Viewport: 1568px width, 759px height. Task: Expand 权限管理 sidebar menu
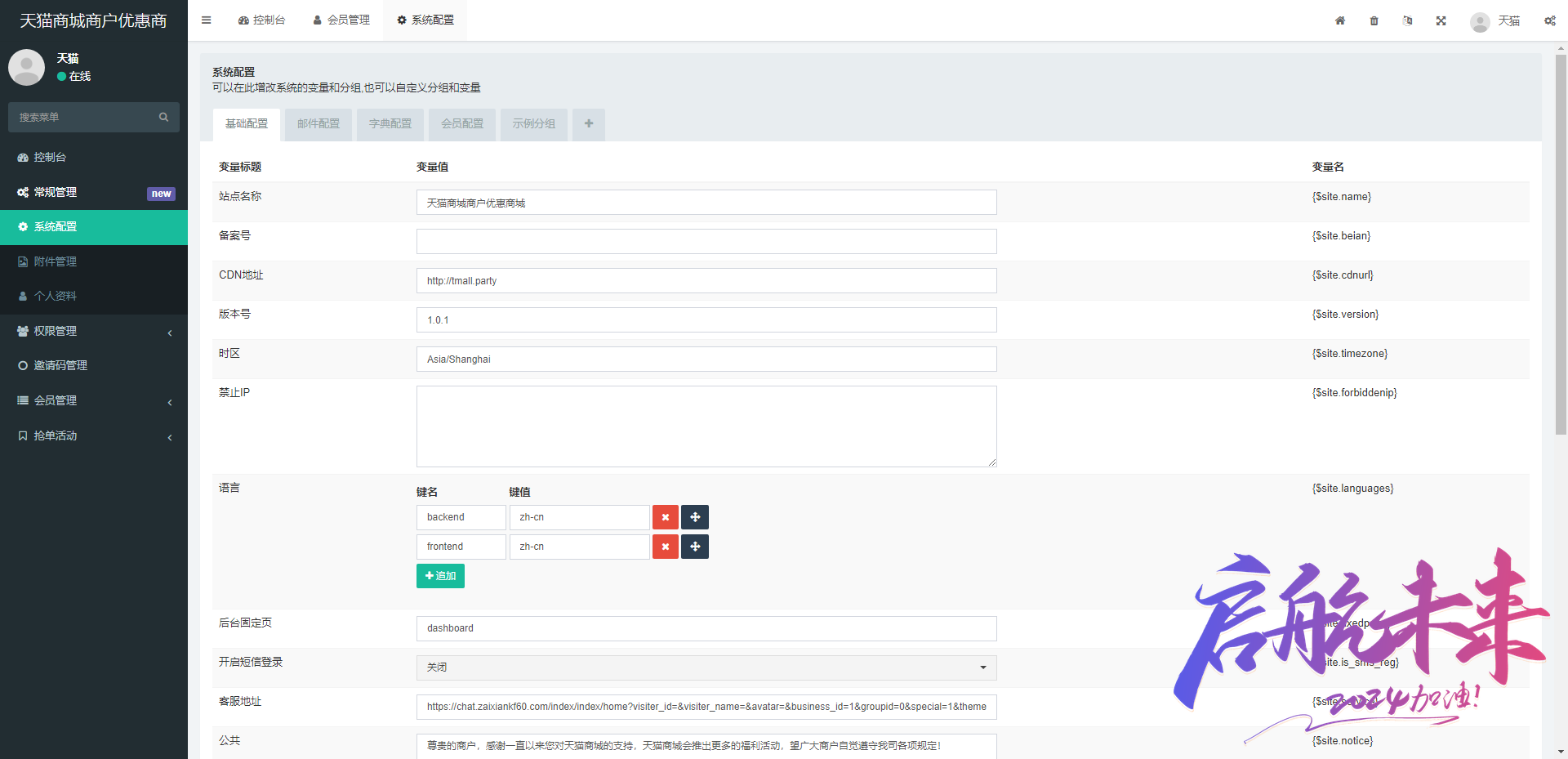94,331
